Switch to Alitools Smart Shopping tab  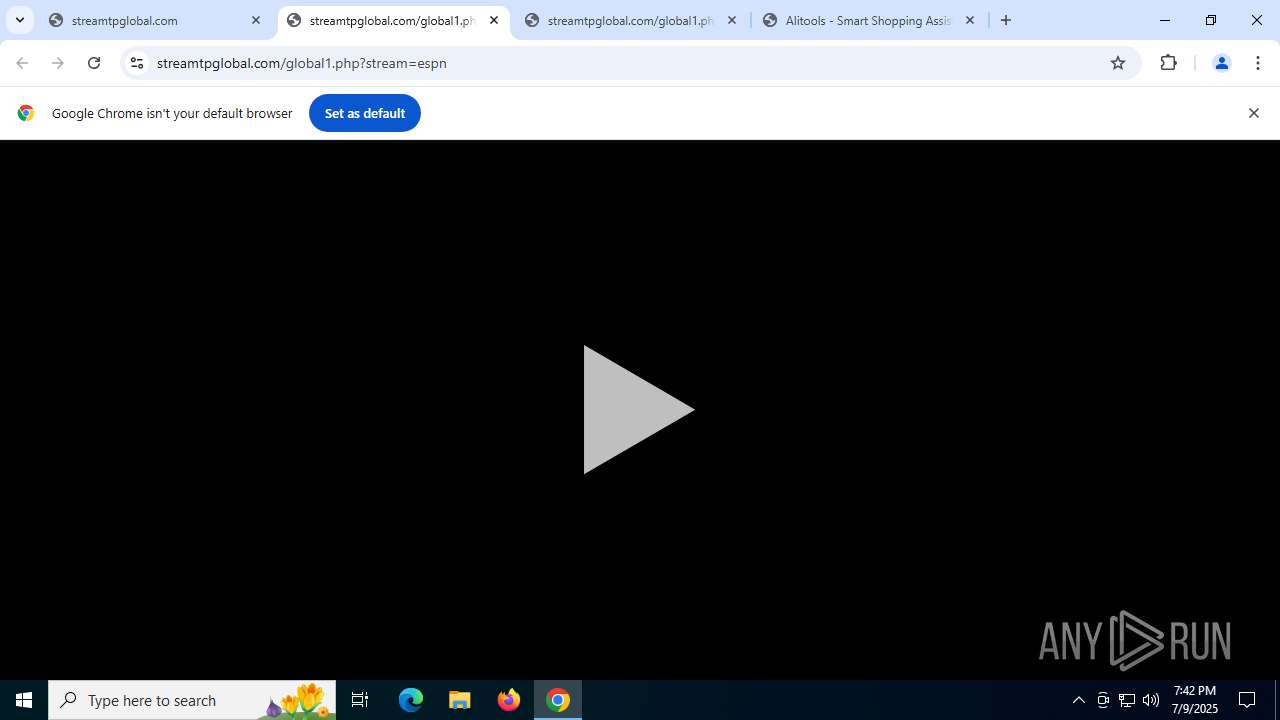point(869,20)
